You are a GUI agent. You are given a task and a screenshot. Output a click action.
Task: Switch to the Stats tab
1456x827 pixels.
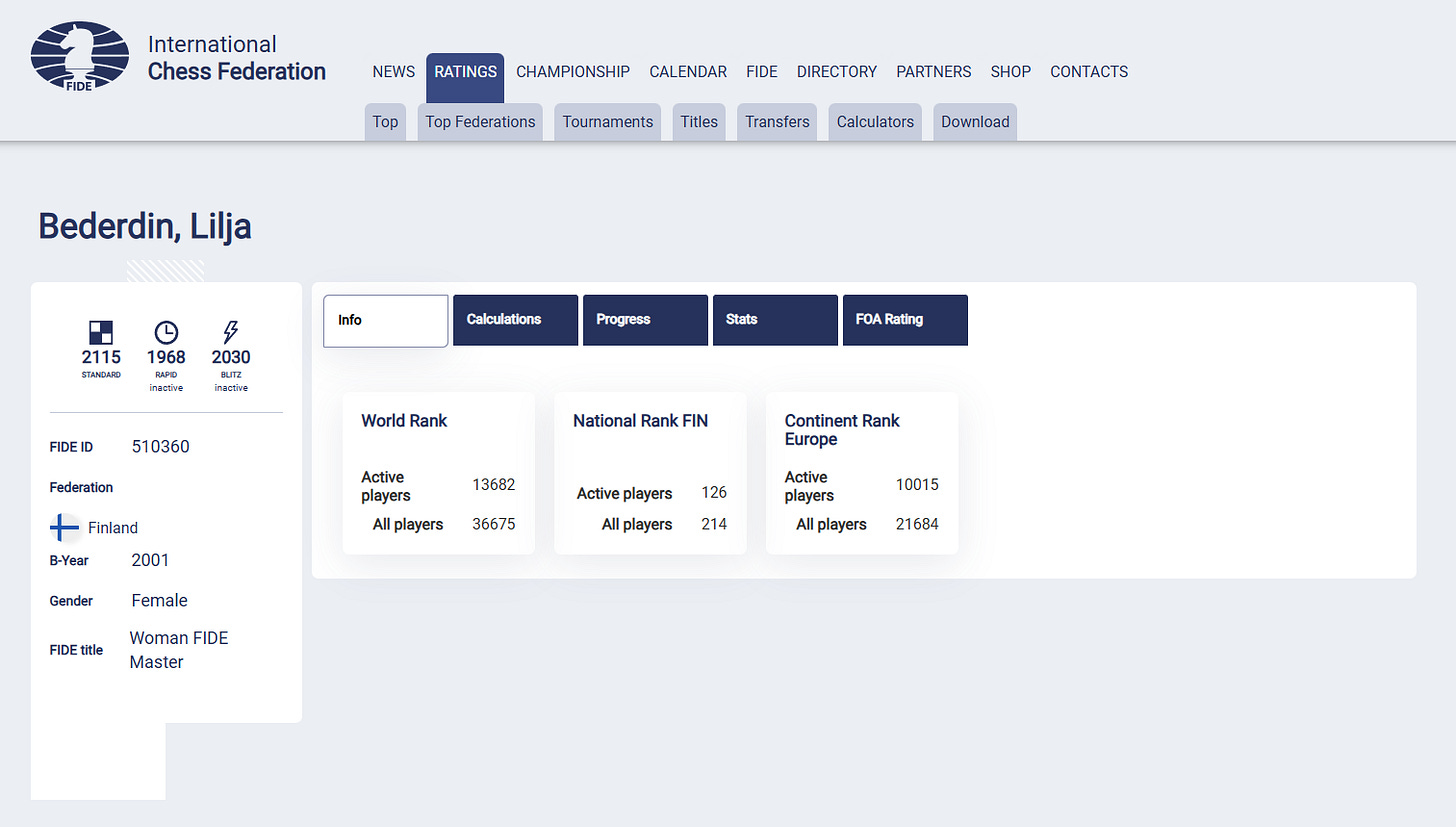pos(775,320)
